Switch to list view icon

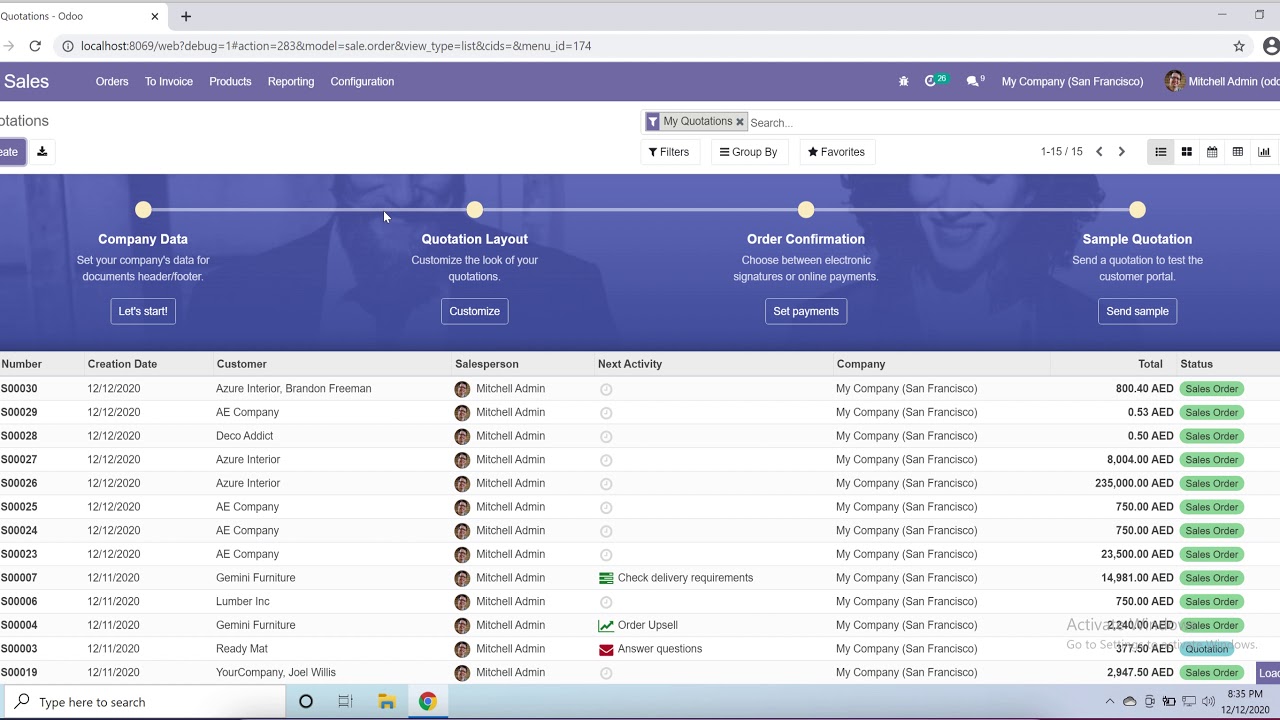click(1160, 152)
